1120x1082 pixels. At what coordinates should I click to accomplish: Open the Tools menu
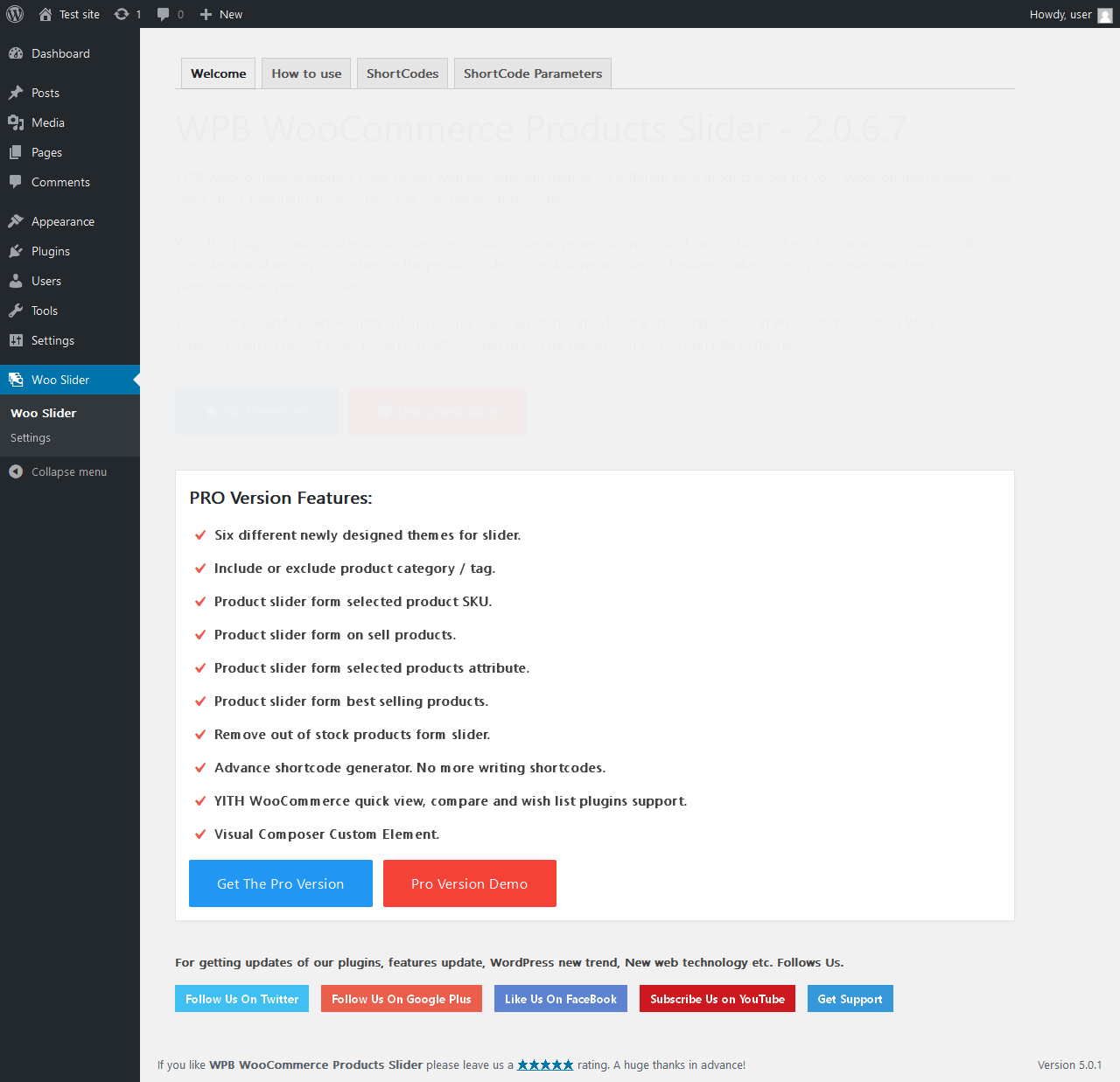(70, 311)
